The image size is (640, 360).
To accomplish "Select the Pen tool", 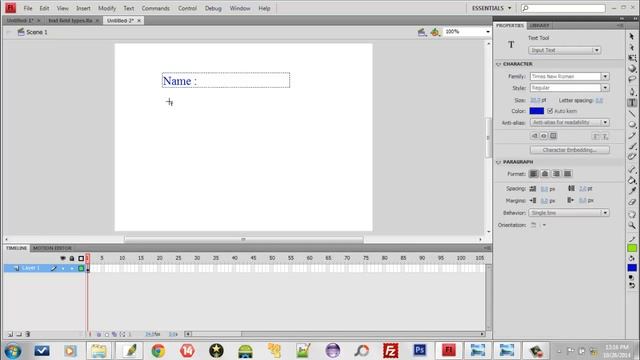I will [632, 91].
